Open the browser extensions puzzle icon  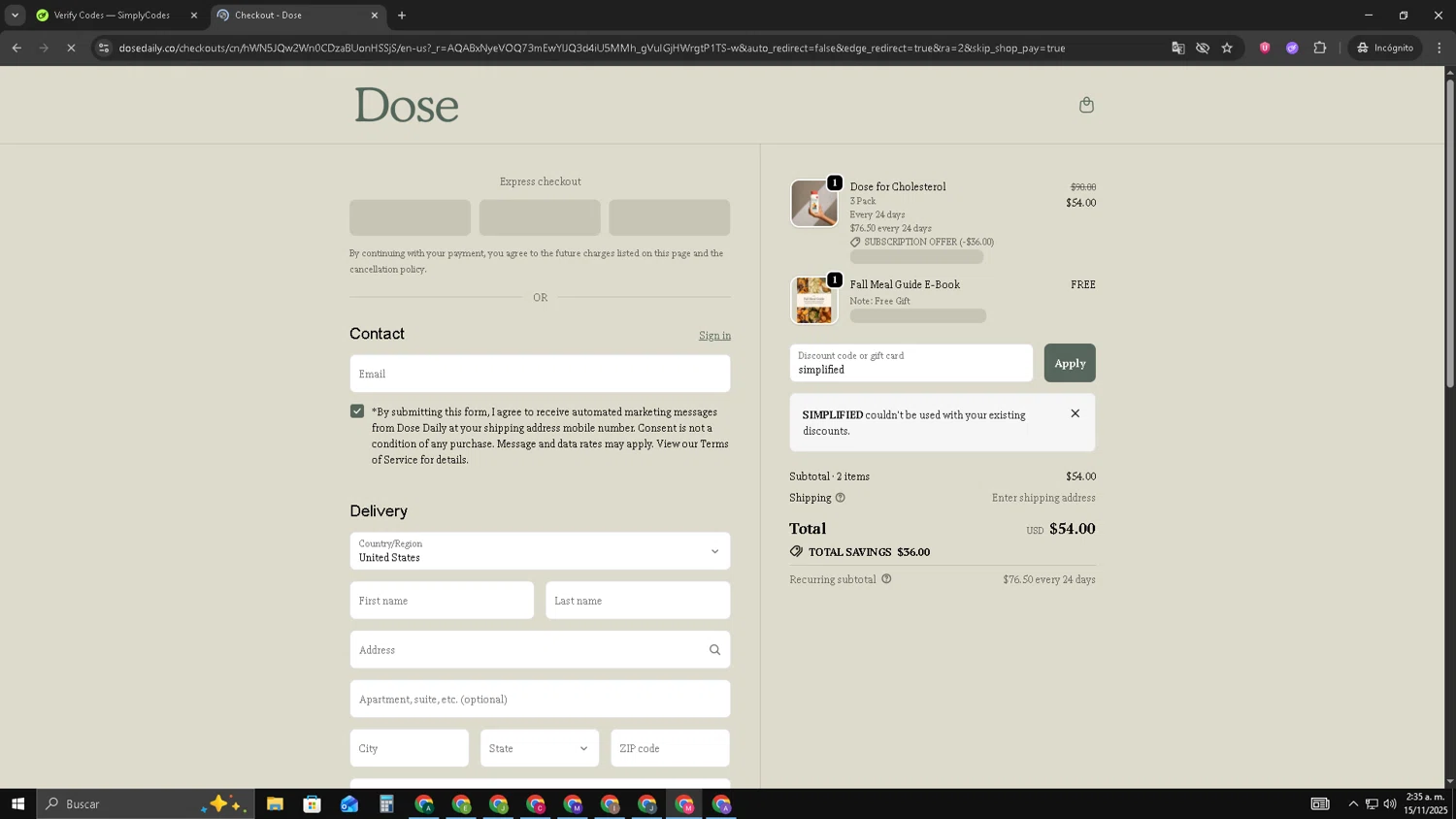(x=1319, y=48)
